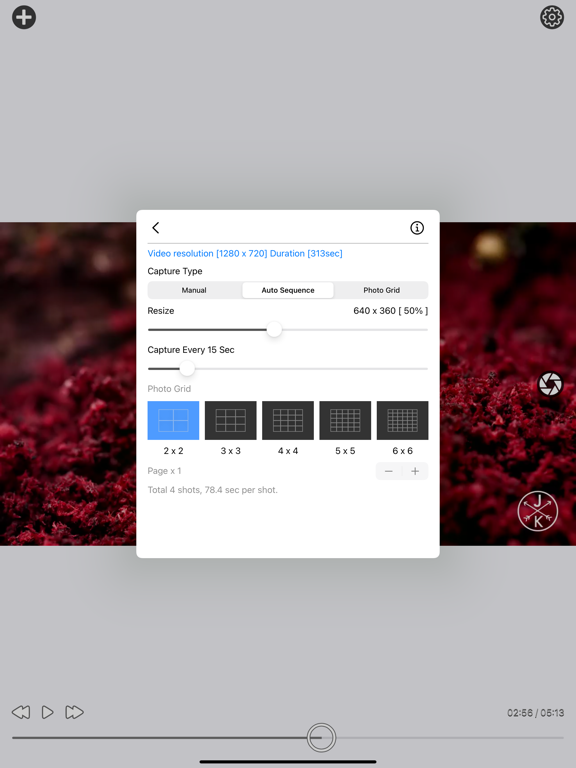This screenshot has height=768, width=576.
Task: Click the video resolution and duration text
Action: pos(245,253)
